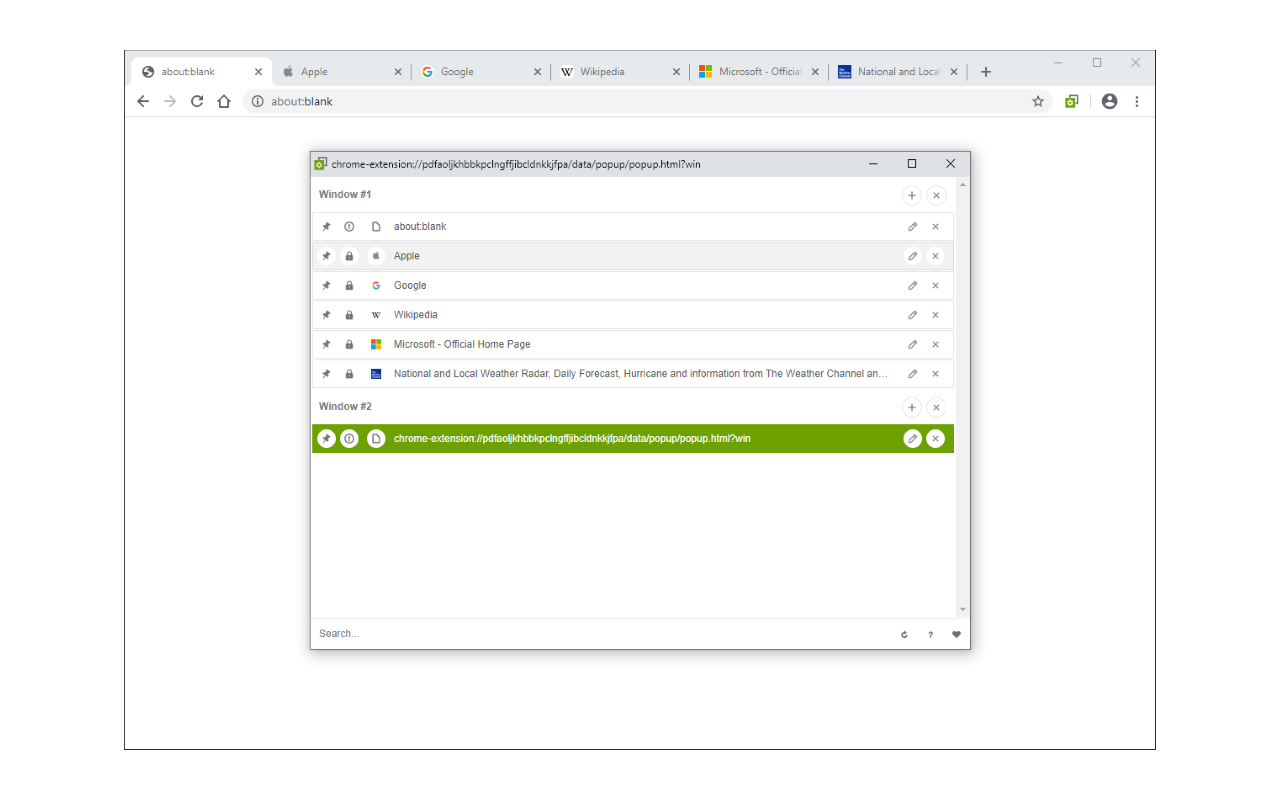This screenshot has width=1280, height=800.
Task: Close the Apple row in the list
Action: 935,256
